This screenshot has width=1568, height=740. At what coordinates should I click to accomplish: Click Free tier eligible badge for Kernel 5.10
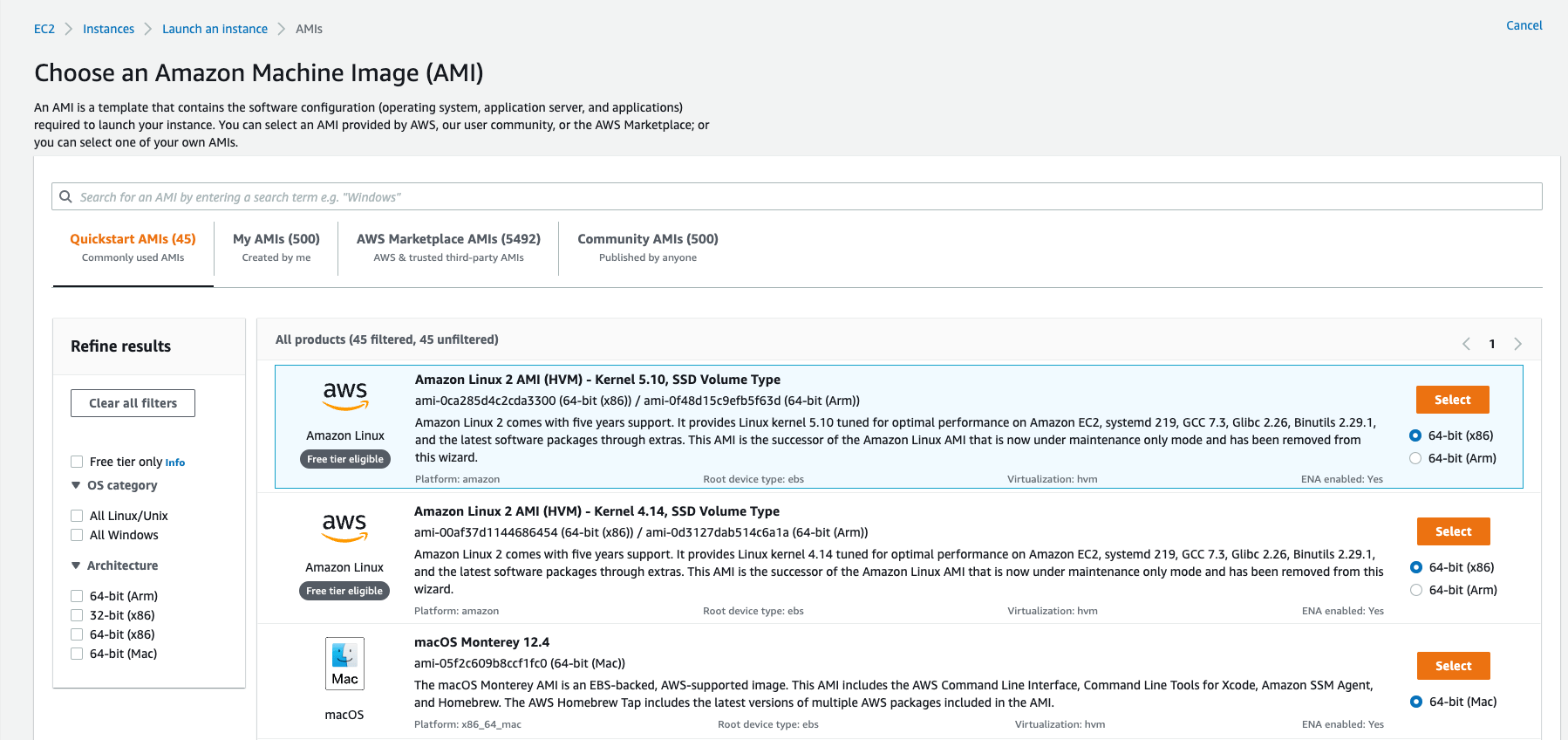345,459
